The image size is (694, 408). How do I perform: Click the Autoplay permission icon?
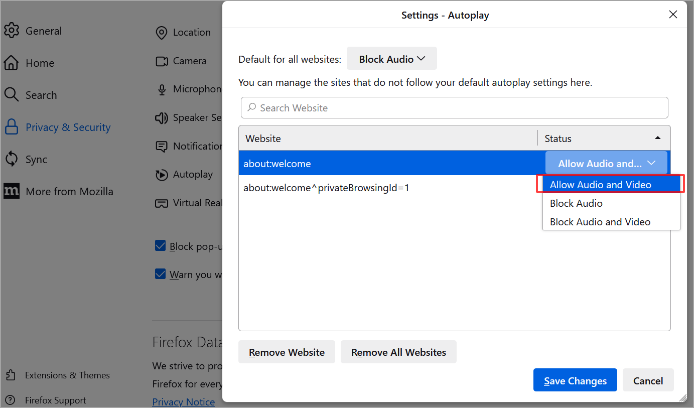click(162, 175)
